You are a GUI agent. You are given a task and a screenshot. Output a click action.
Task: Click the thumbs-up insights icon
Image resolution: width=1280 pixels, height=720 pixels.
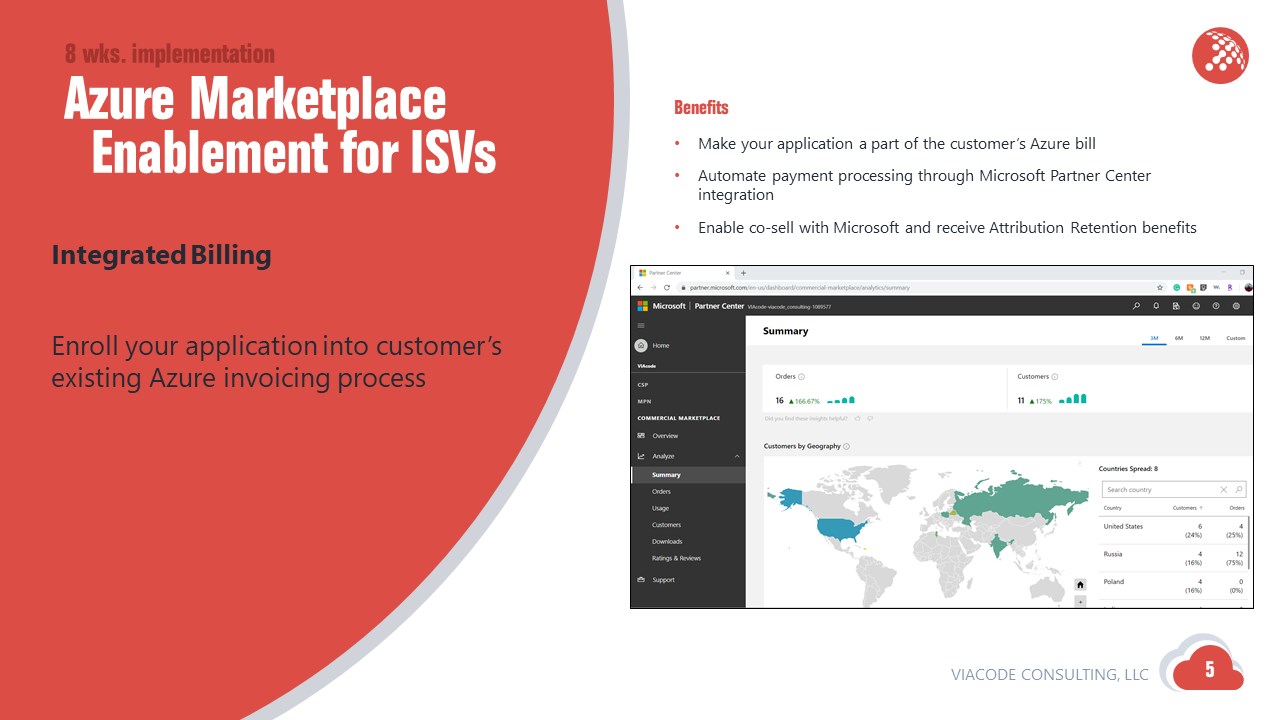pyautogui.click(x=857, y=418)
